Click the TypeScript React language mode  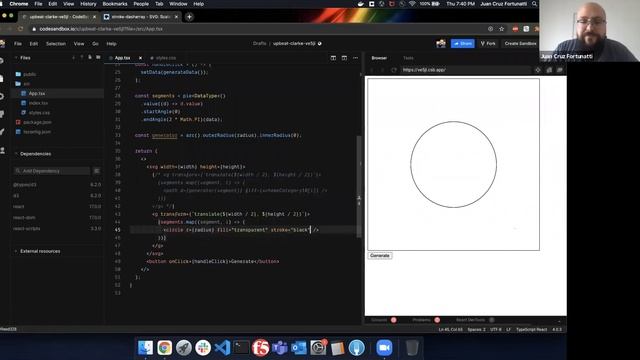pos(531,329)
